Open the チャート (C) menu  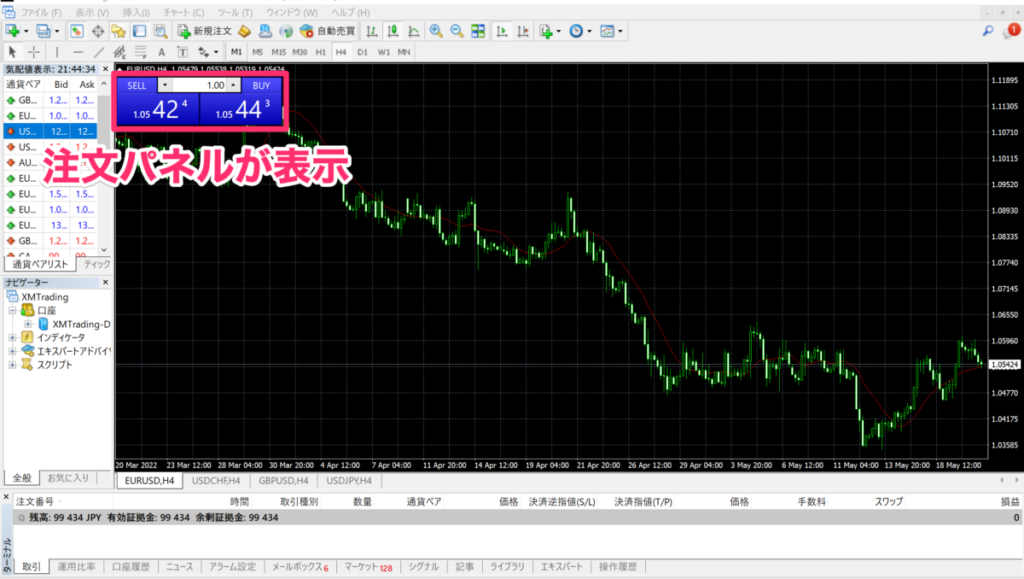pos(184,12)
